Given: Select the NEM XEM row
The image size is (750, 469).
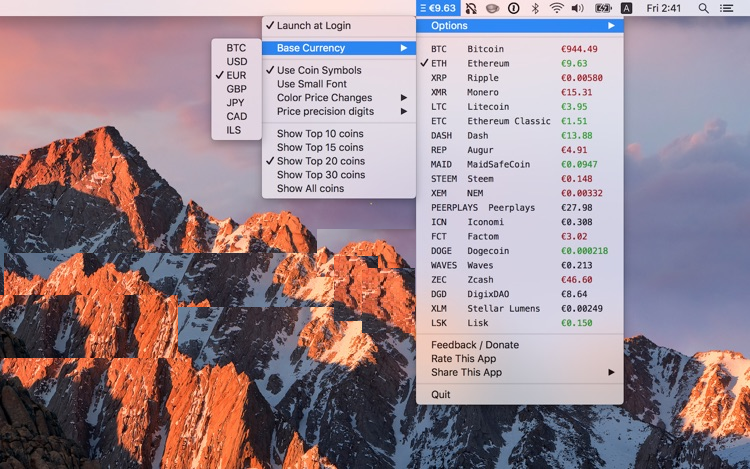Looking at the screenshot, I should (x=519, y=193).
